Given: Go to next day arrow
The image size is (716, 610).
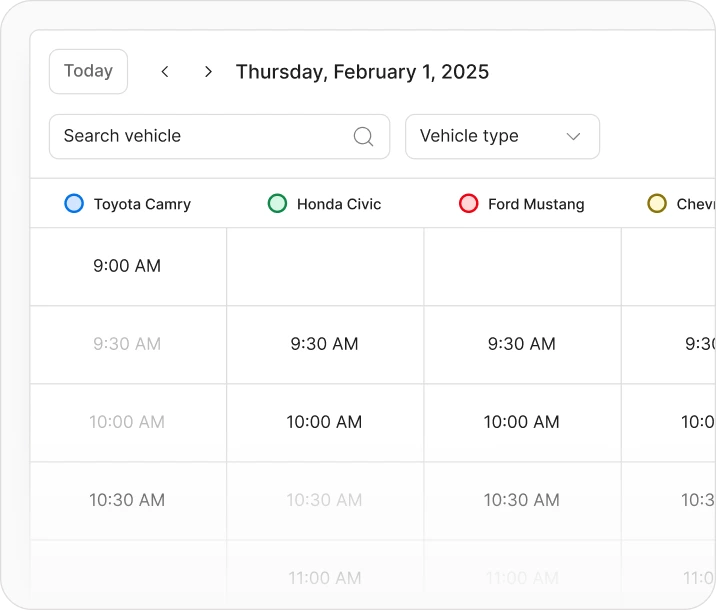Looking at the screenshot, I should tap(208, 72).
